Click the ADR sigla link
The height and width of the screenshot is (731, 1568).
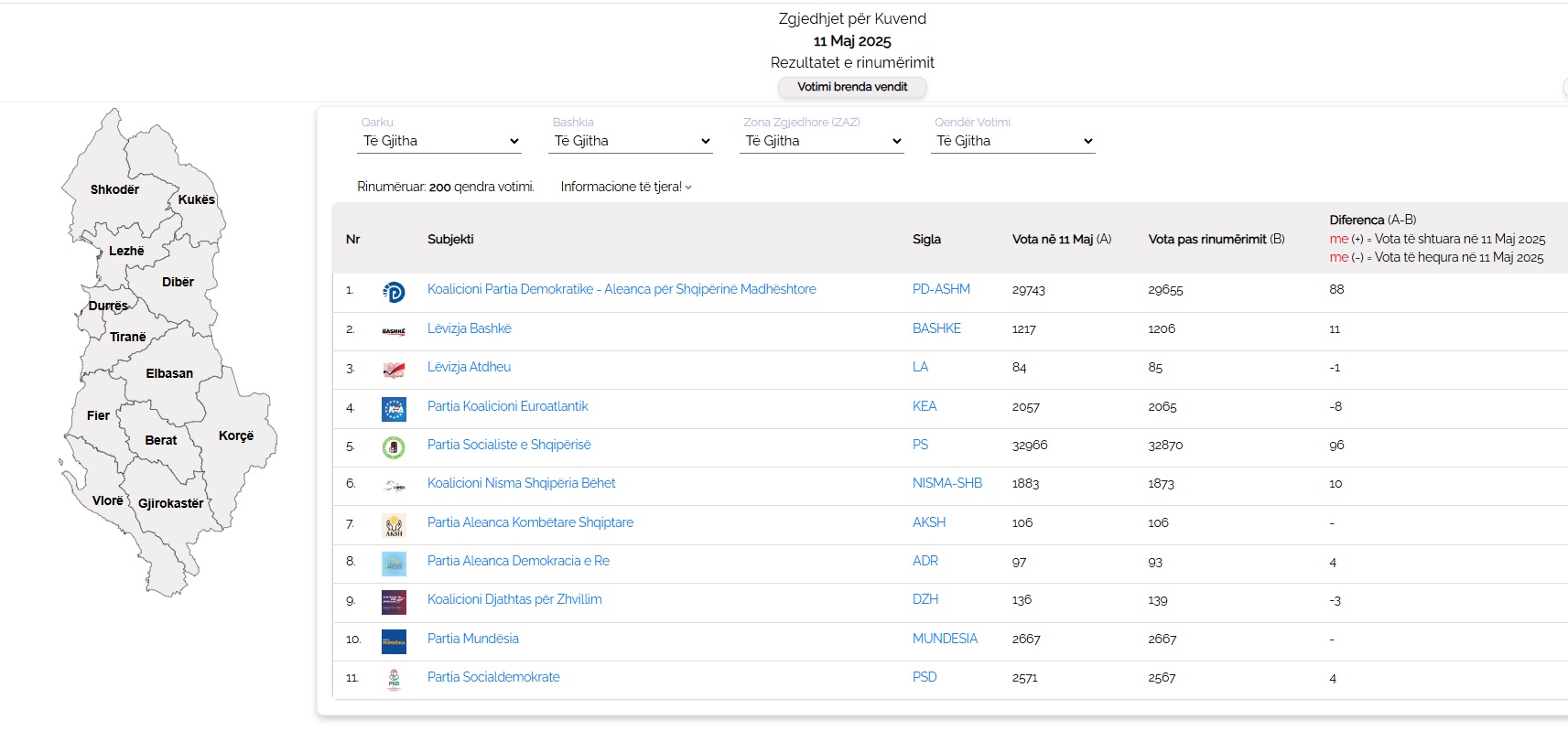(x=925, y=561)
